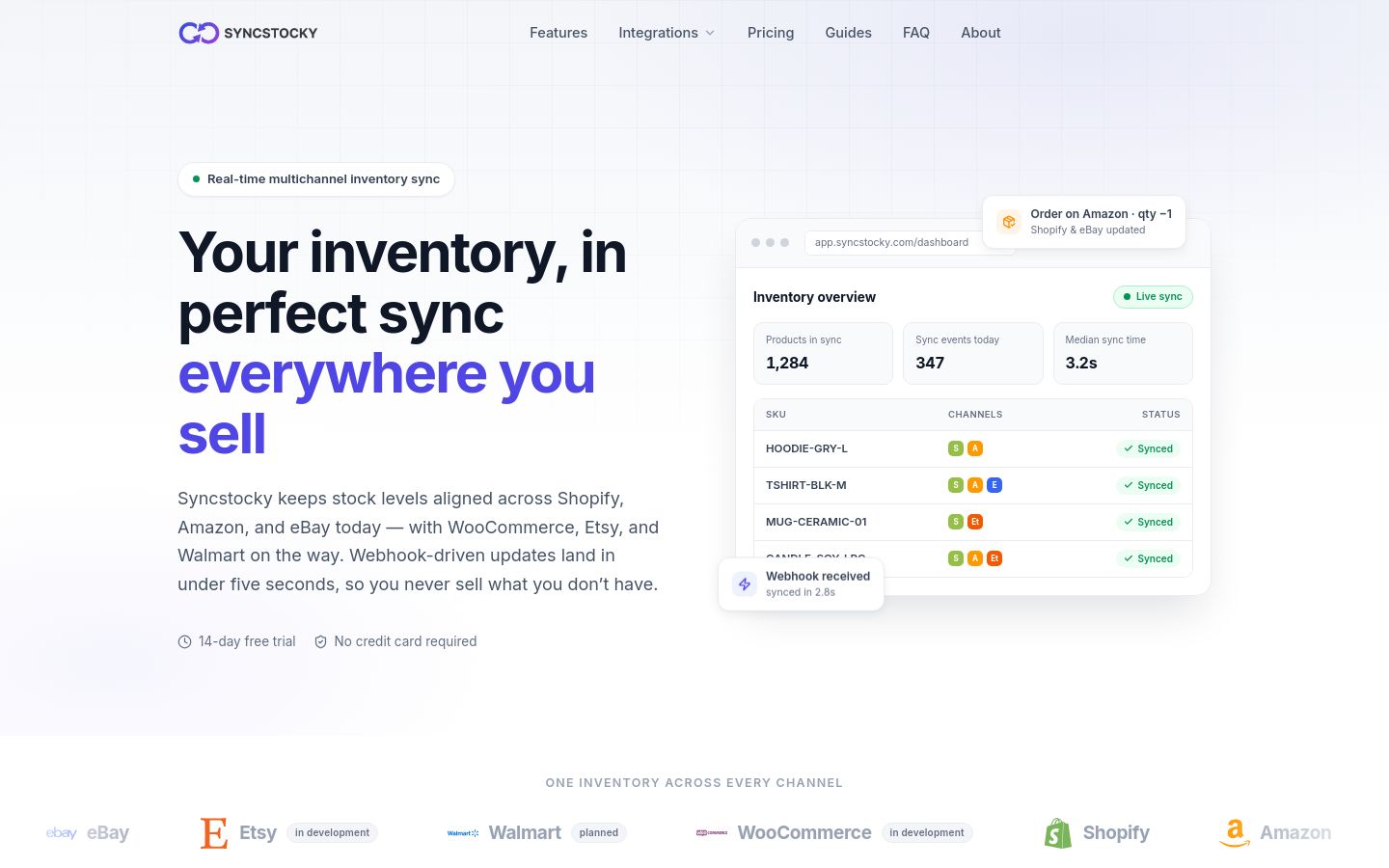Image resolution: width=1389 pixels, height=868 pixels.
Task: Open the About page
Action: 981,33
